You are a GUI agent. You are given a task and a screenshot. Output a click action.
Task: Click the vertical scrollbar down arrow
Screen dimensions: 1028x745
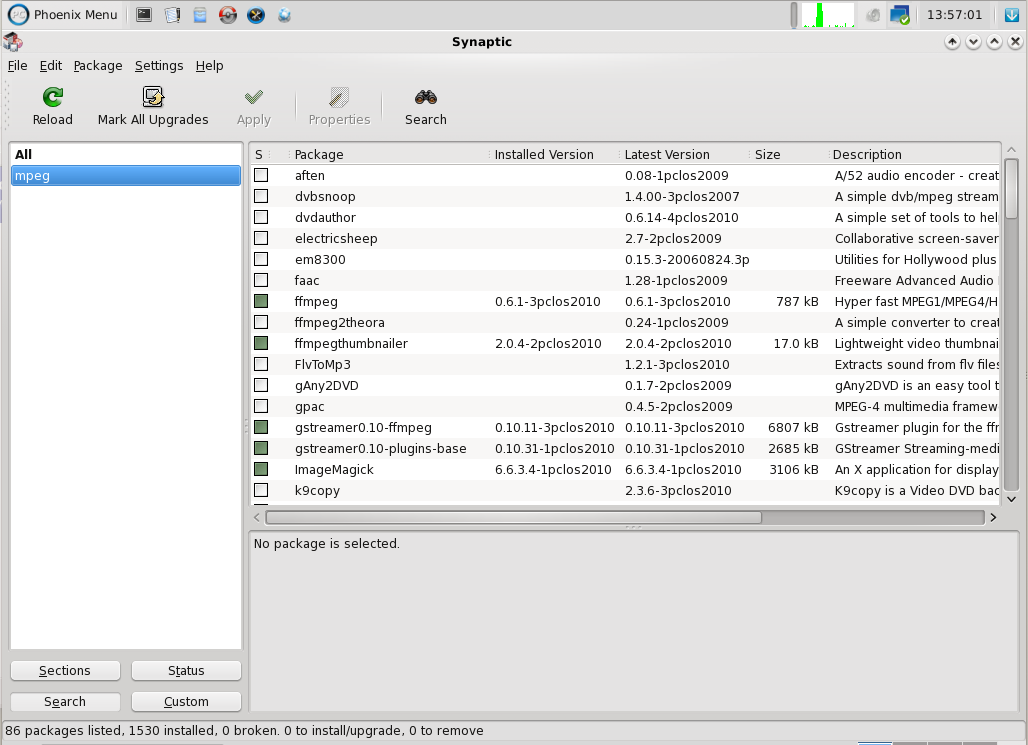click(1011, 499)
